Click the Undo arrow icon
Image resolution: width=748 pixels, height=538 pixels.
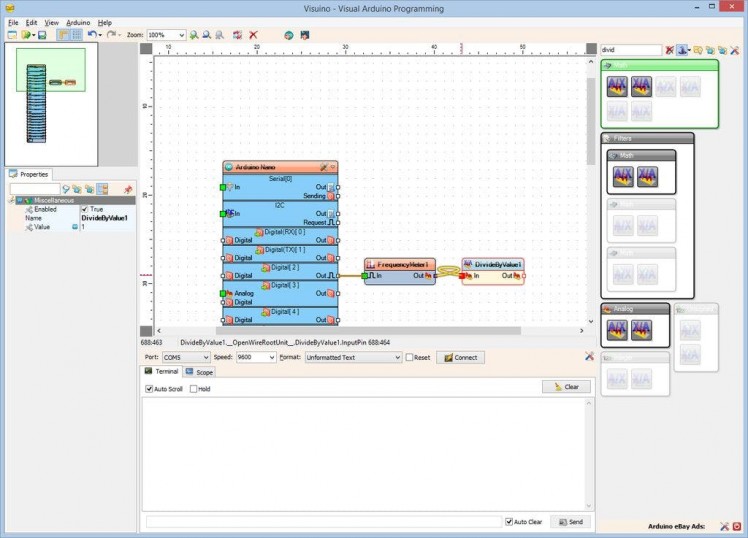(x=92, y=35)
